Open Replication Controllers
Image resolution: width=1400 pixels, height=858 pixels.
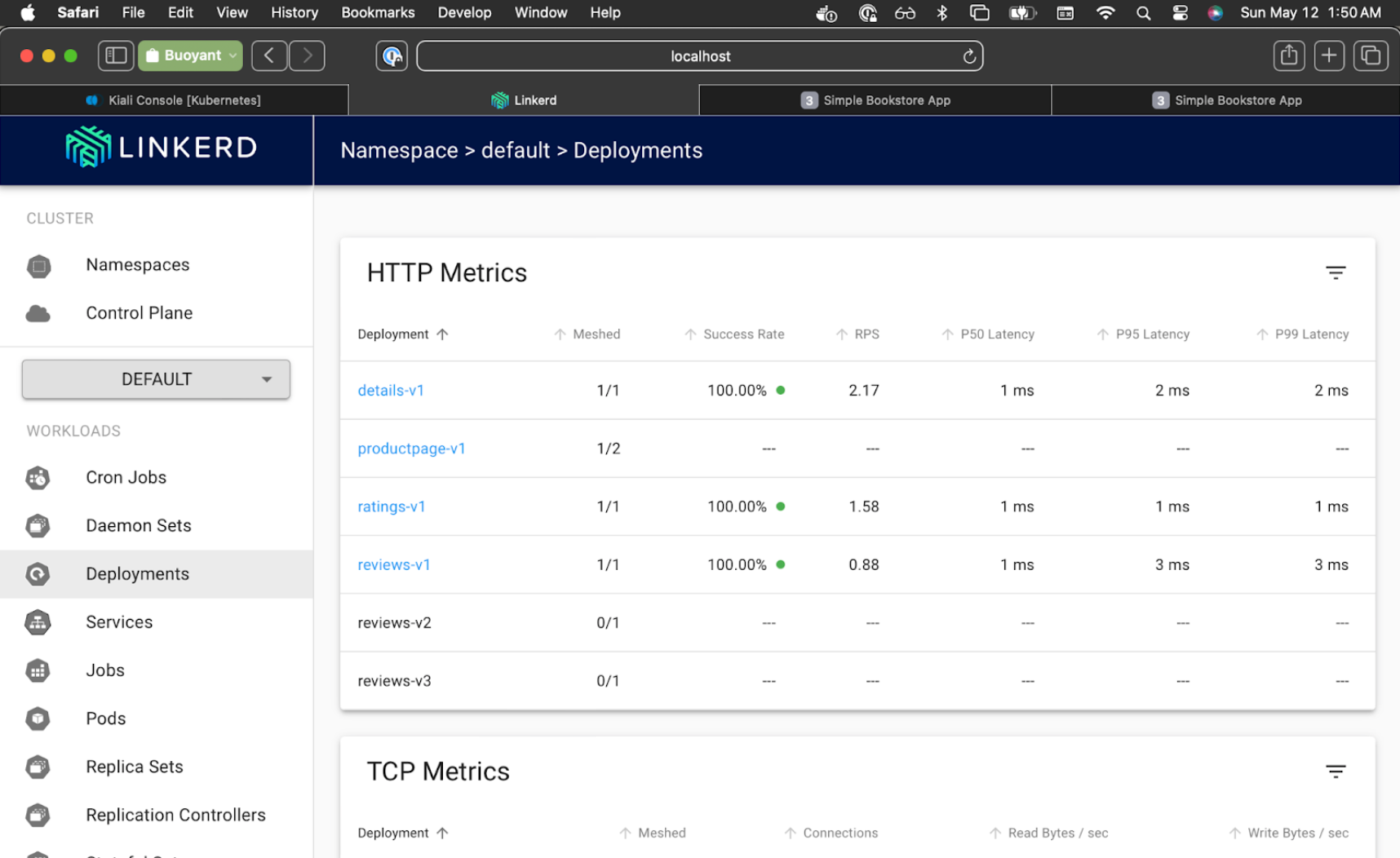pos(175,815)
